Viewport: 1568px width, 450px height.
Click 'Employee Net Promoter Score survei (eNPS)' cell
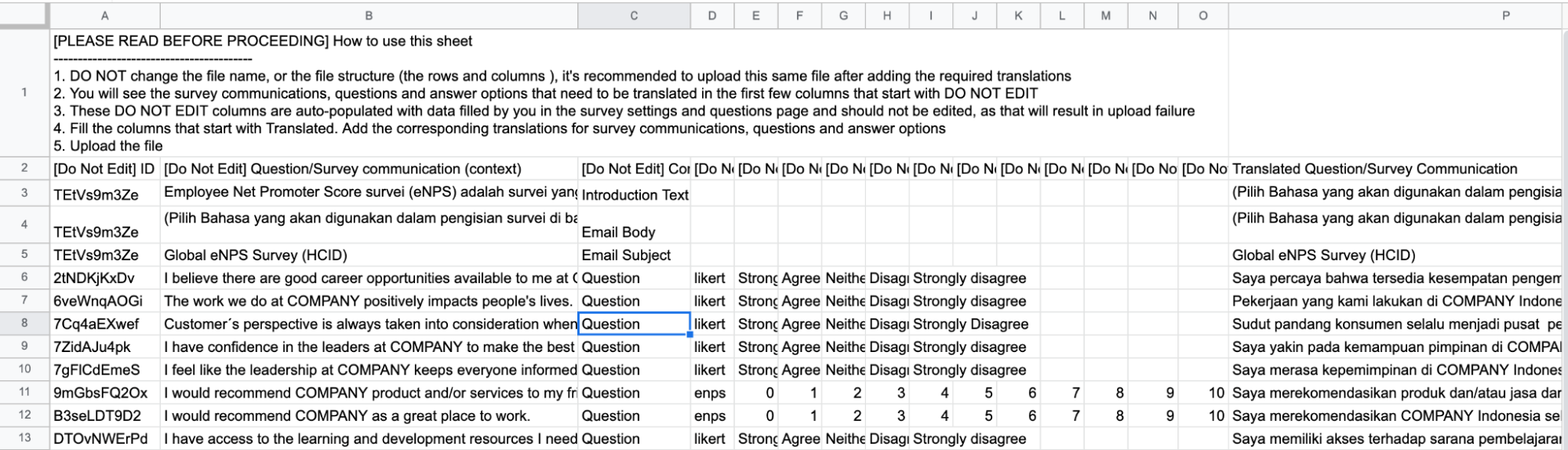point(369,193)
